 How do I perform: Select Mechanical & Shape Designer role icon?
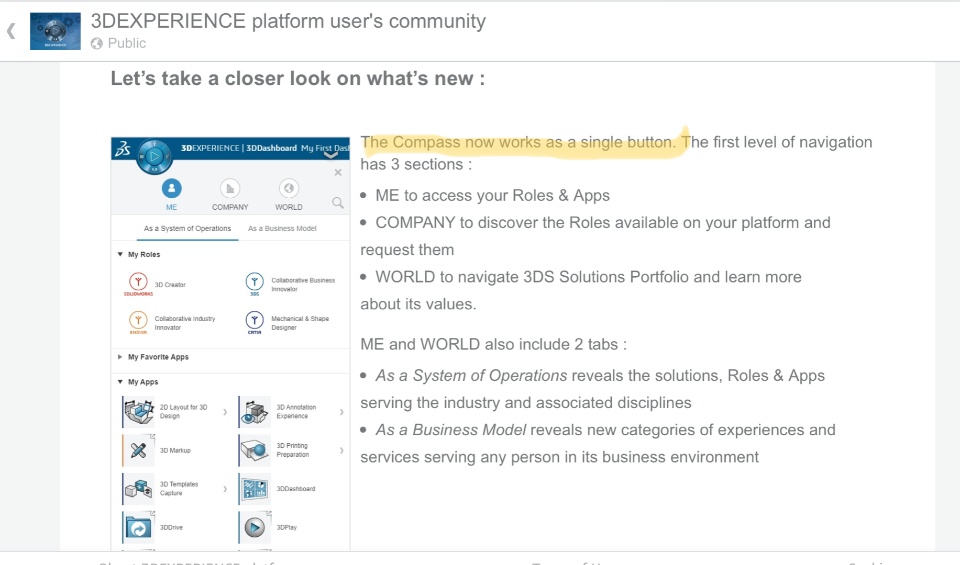(255, 322)
